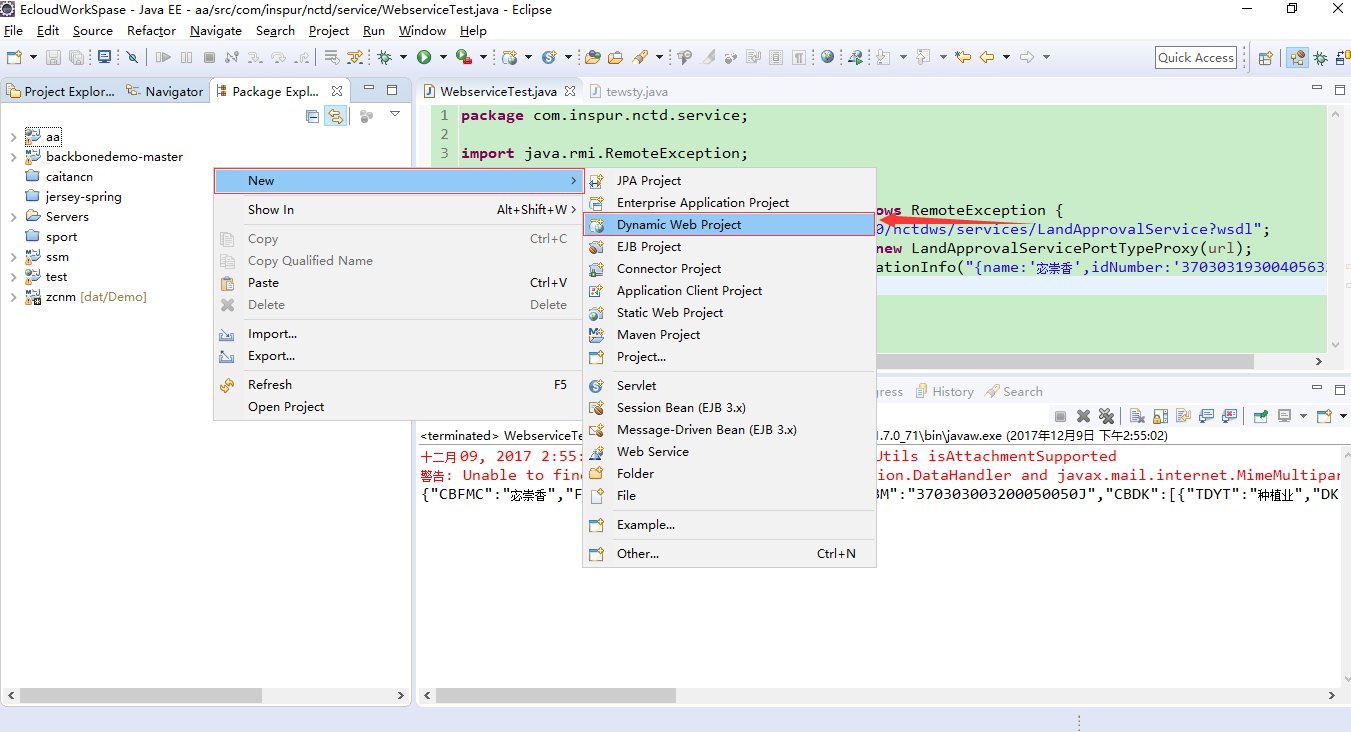Screen dimensions: 1351x732
Task: Expand the backbonedemo-master project node
Action: [x=13, y=156]
